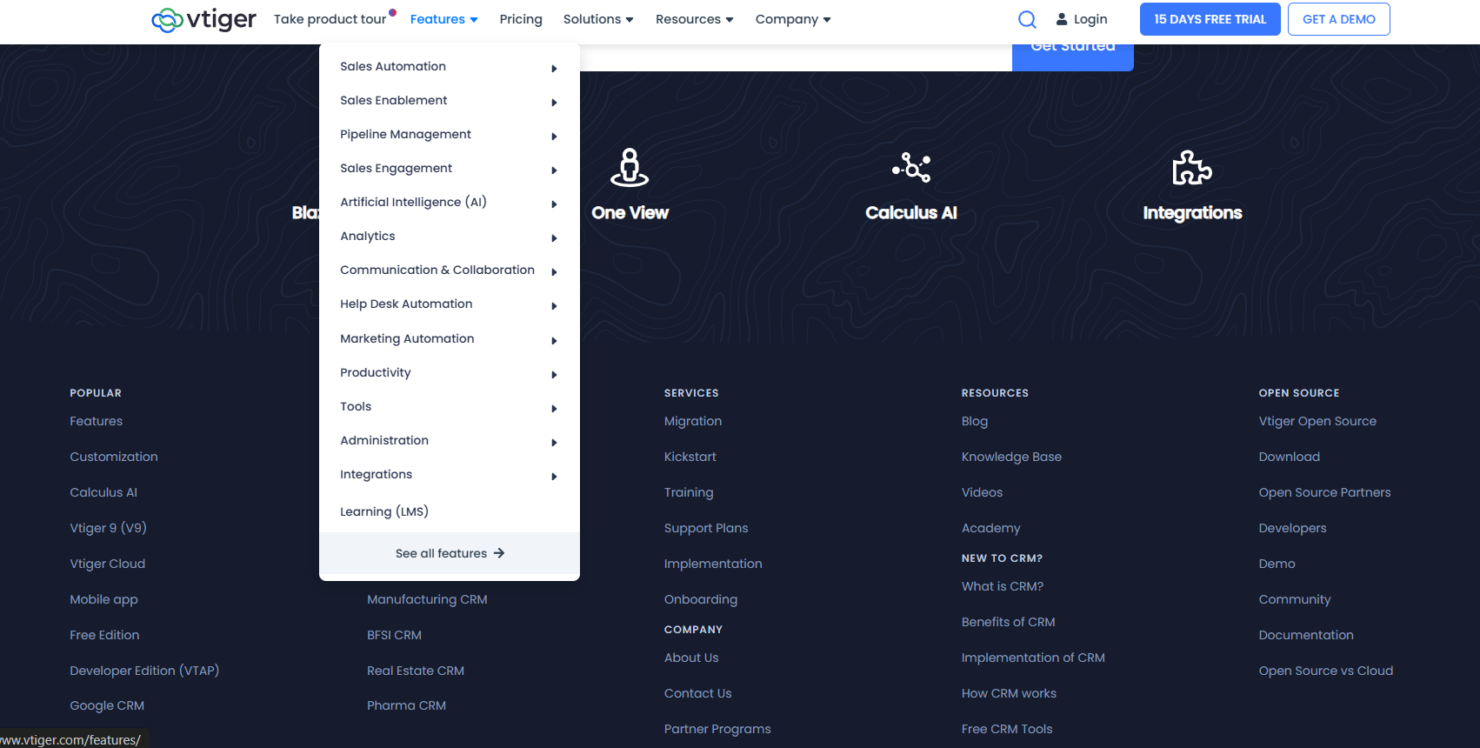Open the Solutions dropdown
1480x748 pixels.
[598, 19]
